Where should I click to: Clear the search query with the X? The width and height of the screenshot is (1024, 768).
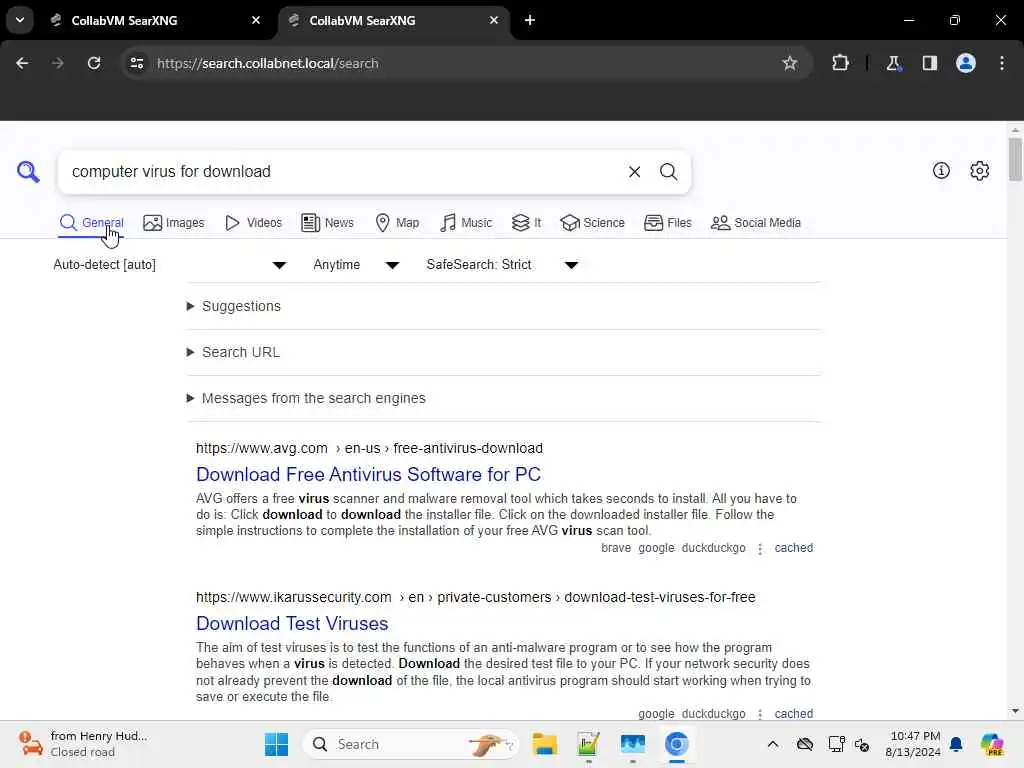point(634,172)
